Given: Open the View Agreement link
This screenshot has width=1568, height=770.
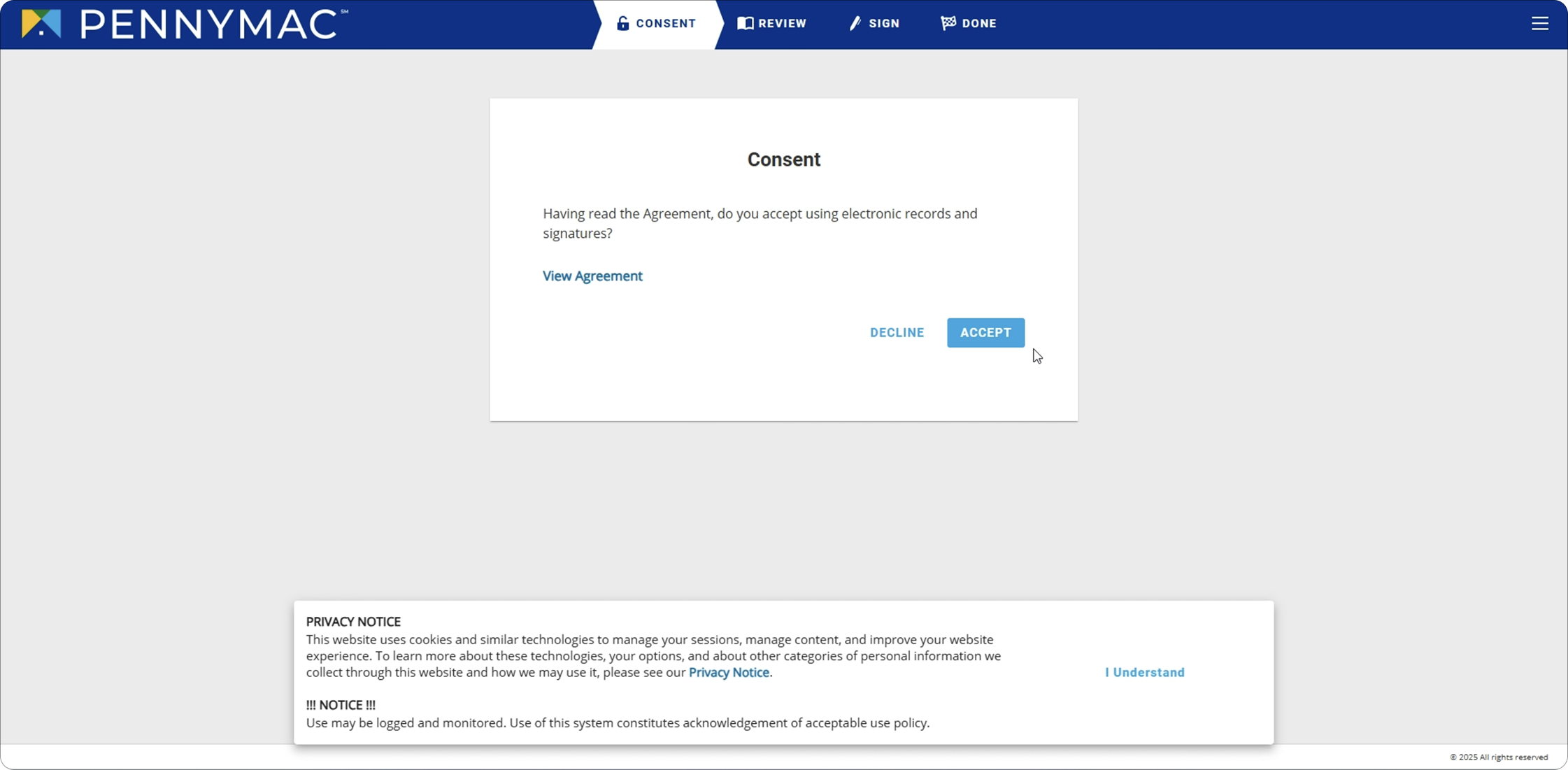Looking at the screenshot, I should pyautogui.click(x=592, y=276).
